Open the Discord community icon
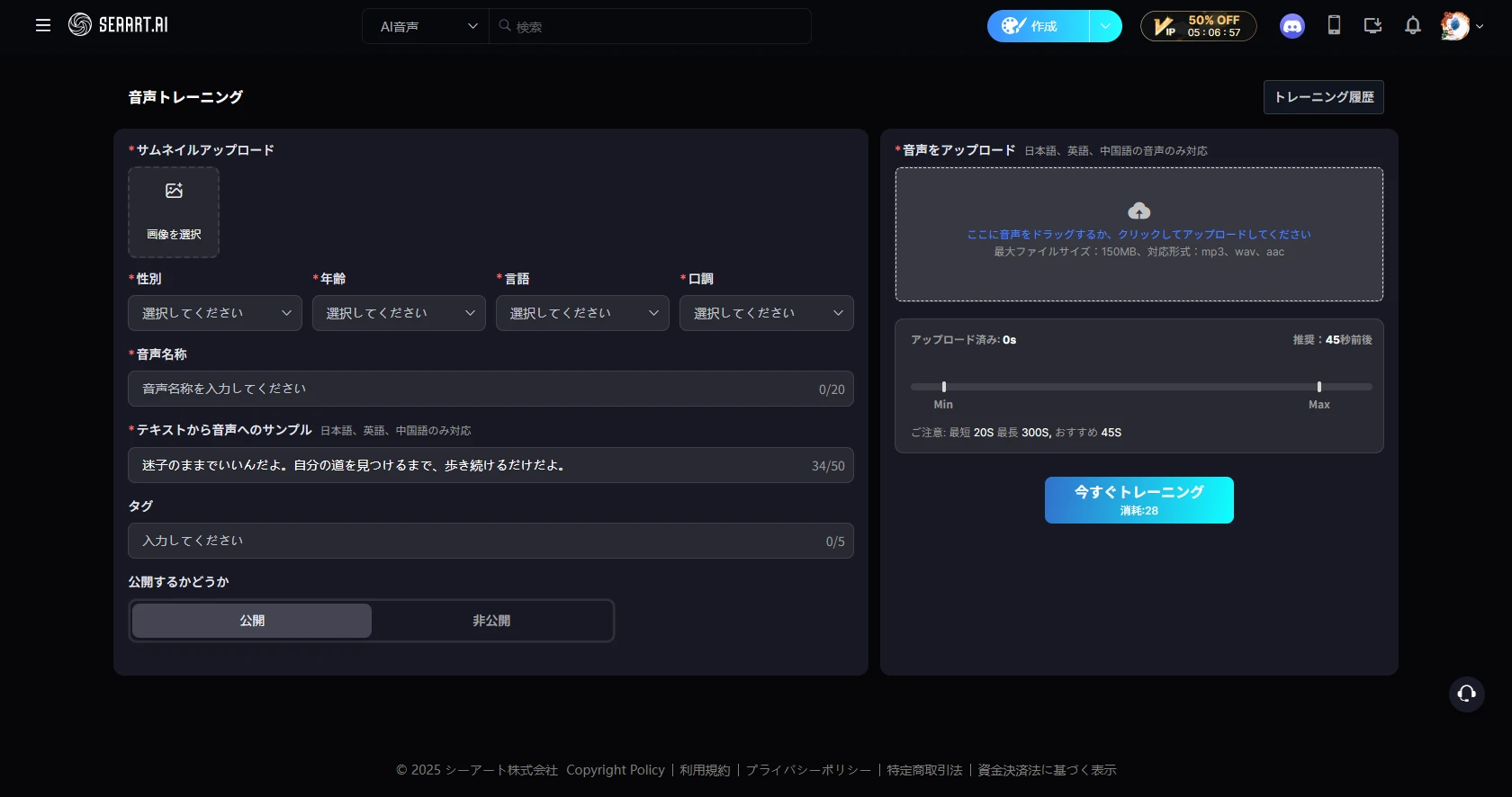The image size is (1512, 797). (x=1291, y=26)
